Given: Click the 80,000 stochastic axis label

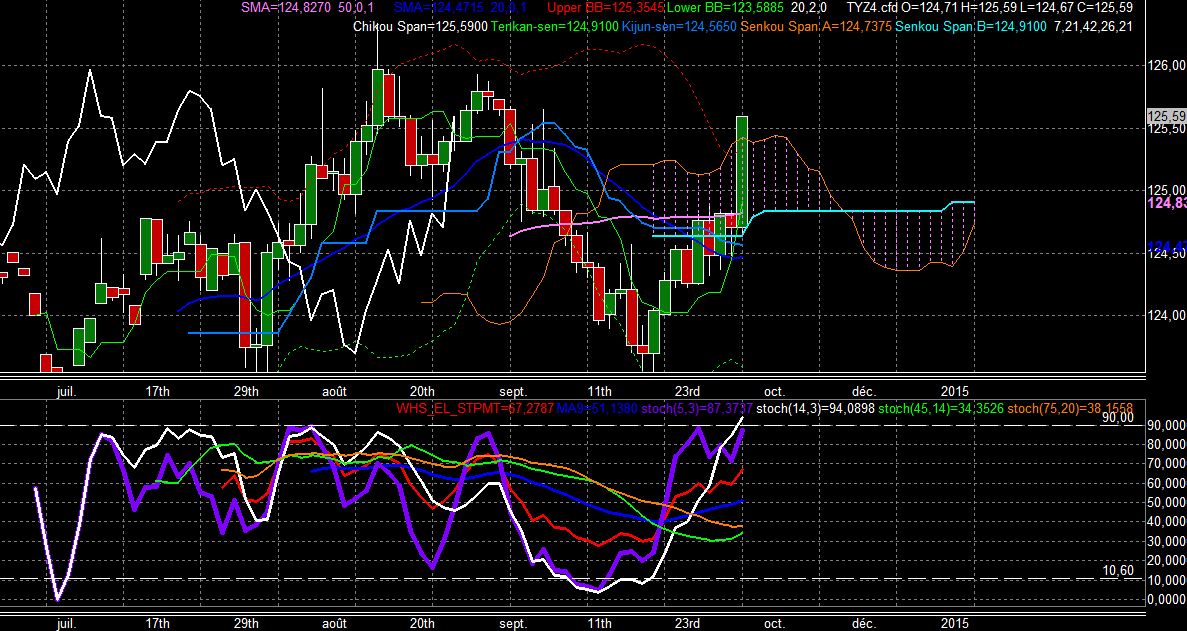Looking at the screenshot, I should coord(1166,444).
